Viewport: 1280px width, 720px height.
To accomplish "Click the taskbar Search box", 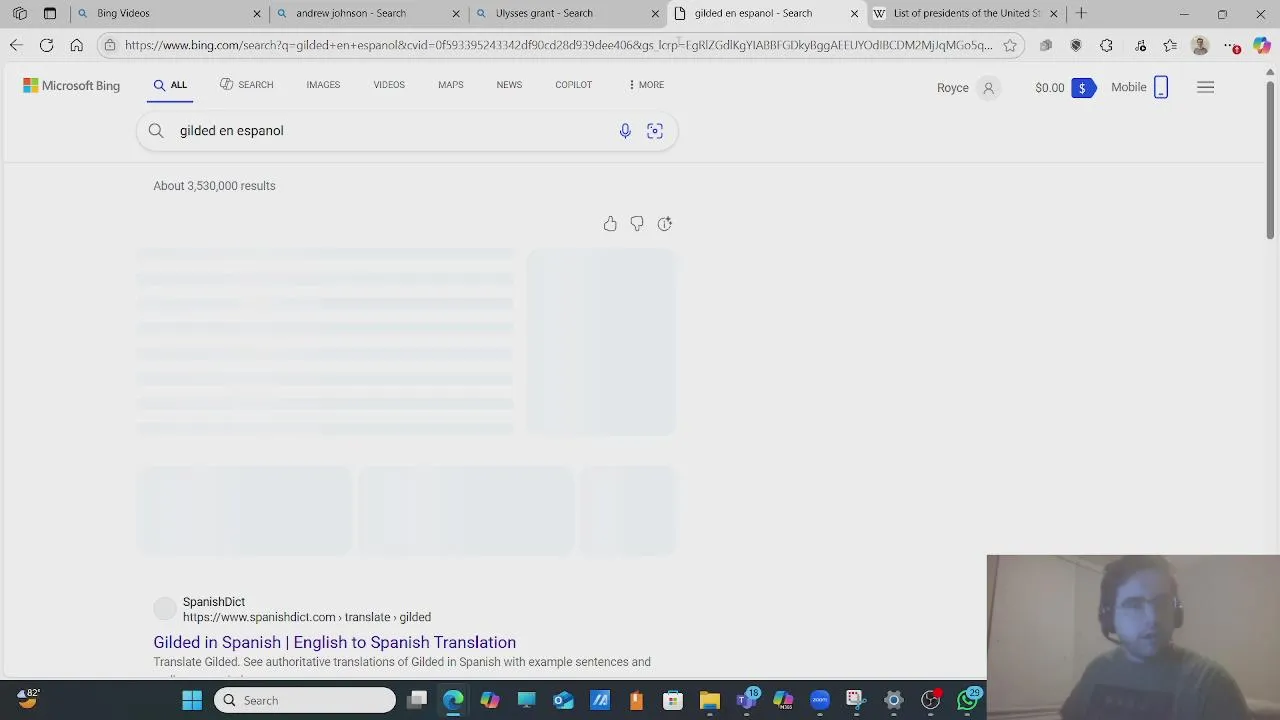I will point(305,700).
